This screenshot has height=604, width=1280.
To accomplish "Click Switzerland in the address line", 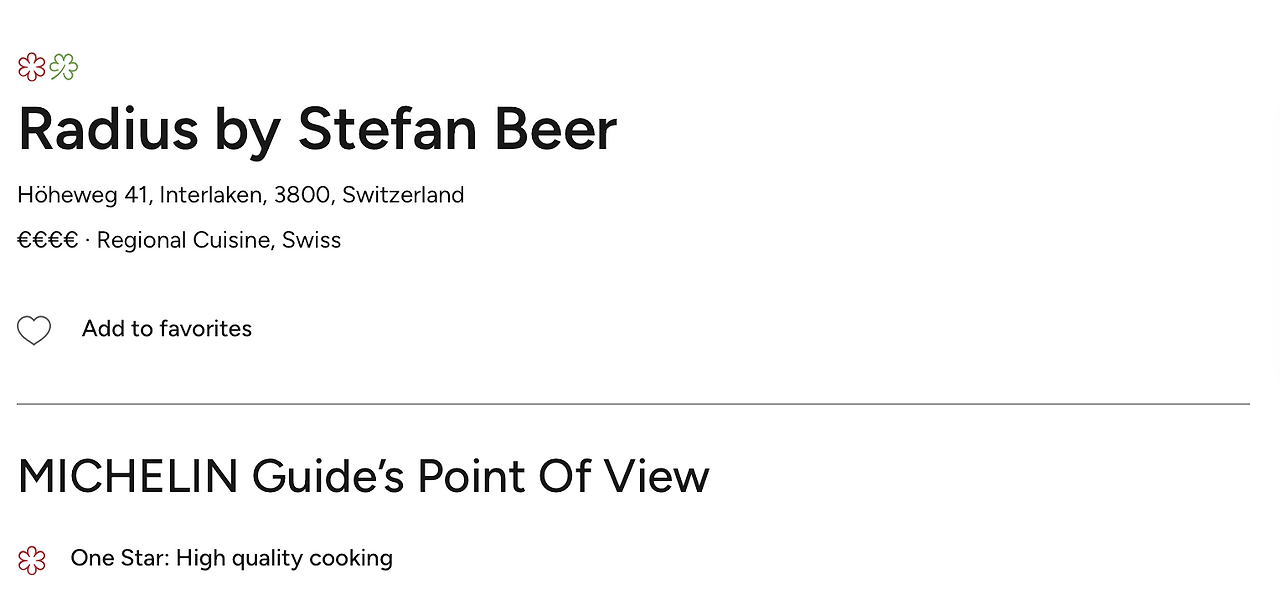I will [x=403, y=195].
